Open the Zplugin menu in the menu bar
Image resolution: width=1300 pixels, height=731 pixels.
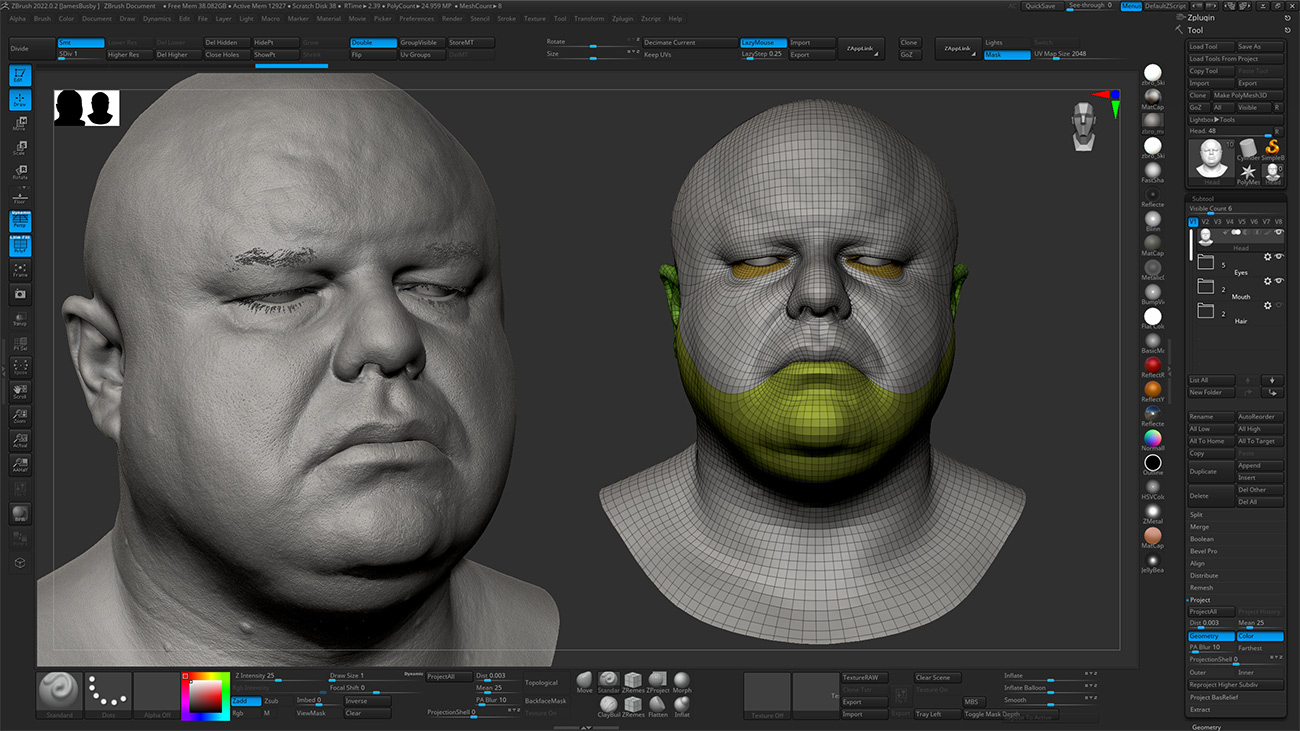[623, 17]
